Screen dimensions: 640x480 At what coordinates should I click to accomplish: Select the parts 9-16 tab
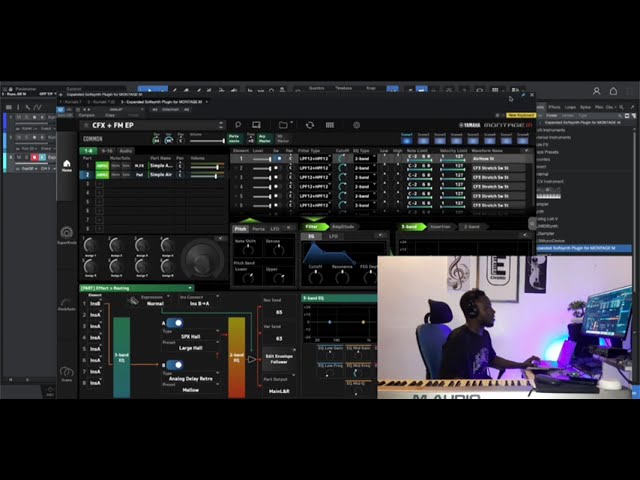107,151
